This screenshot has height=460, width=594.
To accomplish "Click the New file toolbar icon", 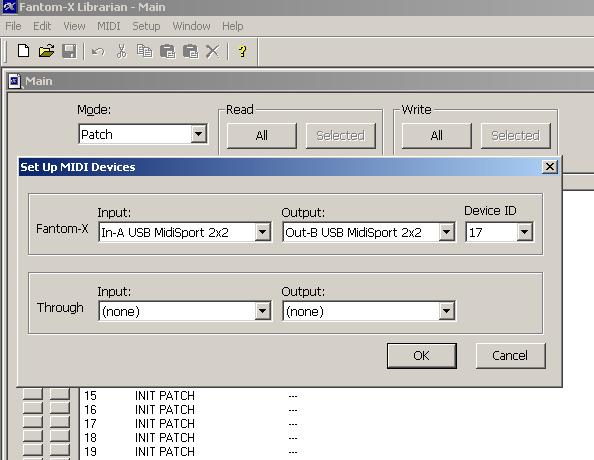I will 23,51.
